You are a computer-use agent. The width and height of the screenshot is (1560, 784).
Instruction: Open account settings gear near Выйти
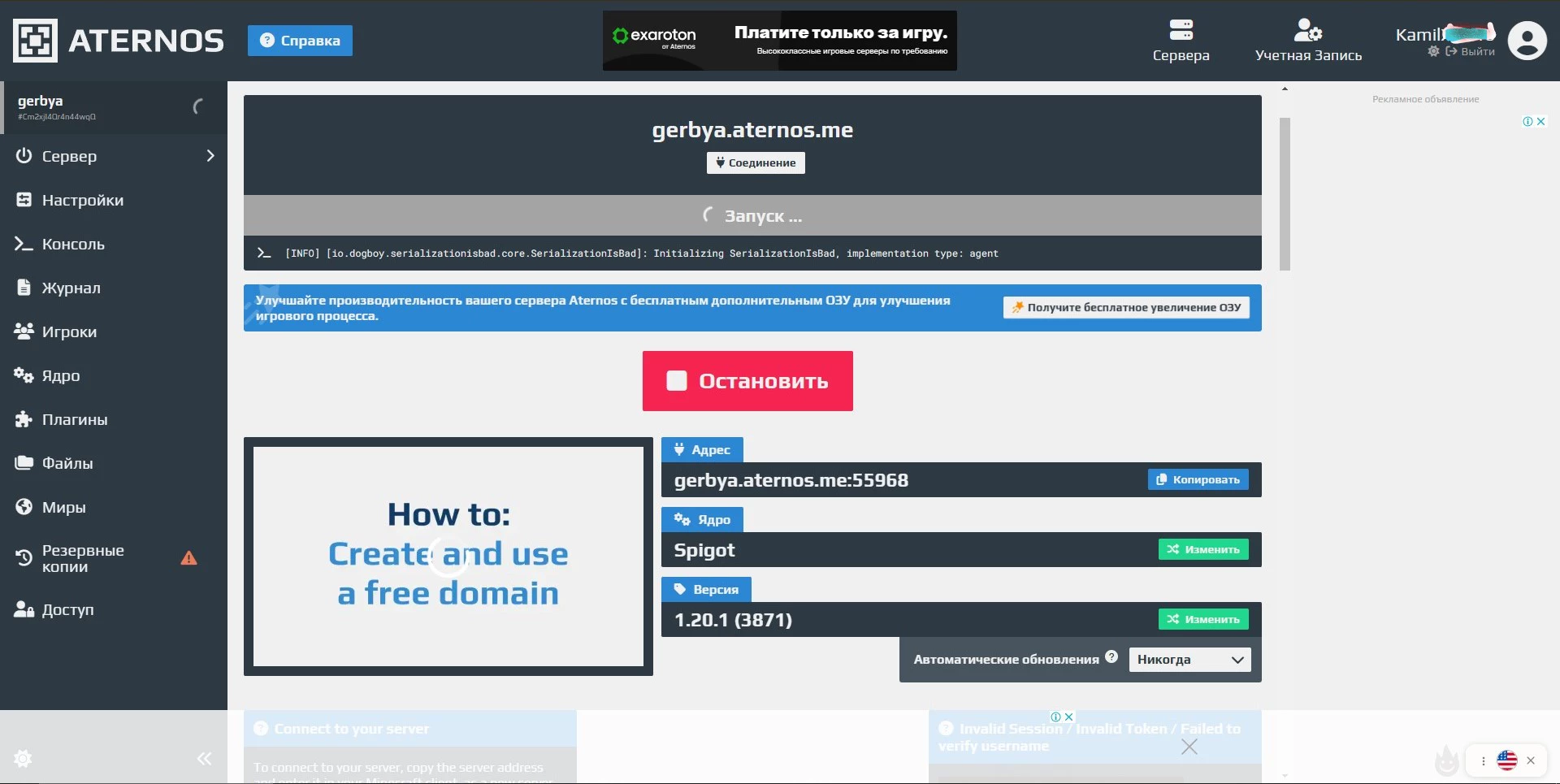(x=1433, y=51)
